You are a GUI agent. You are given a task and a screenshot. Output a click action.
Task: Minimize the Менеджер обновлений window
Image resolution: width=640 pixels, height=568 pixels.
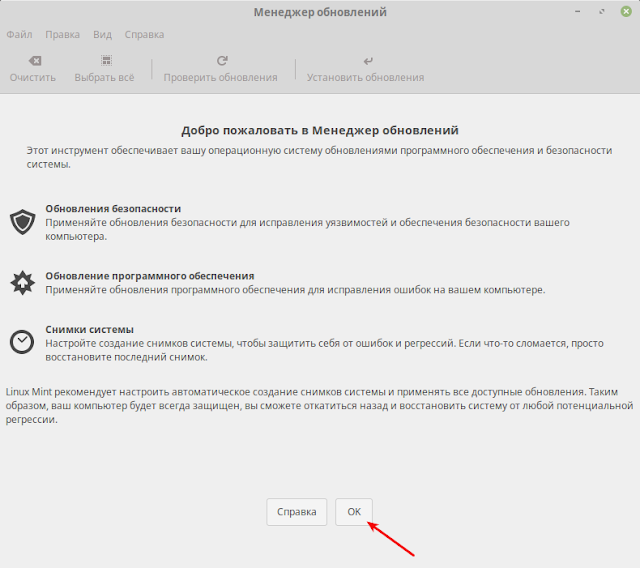tap(578, 11)
